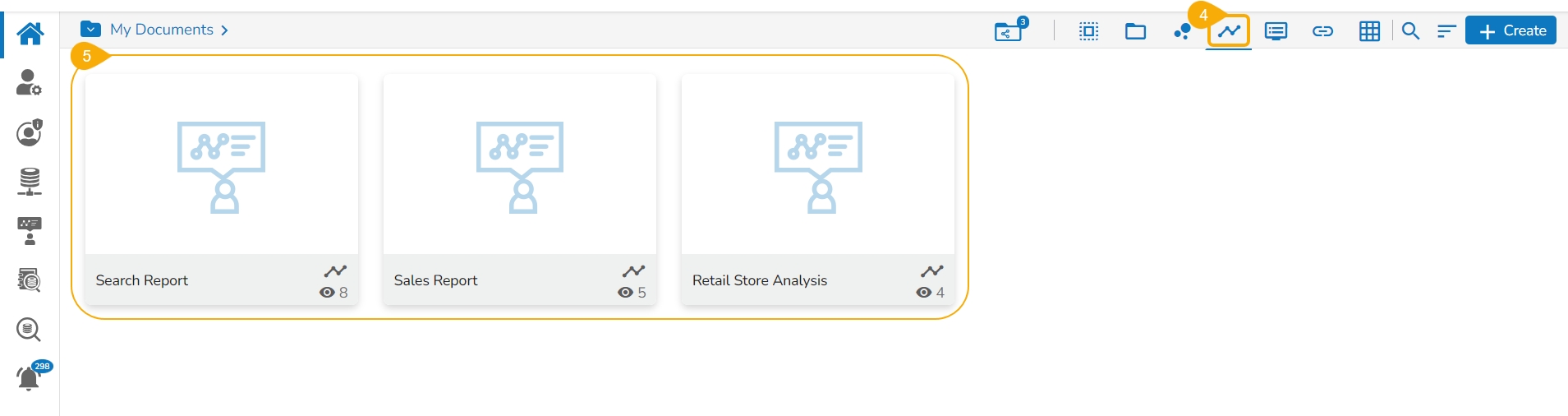The image size is (1568, 416).
Task: Open user settings icon in sidebar
Action: pos(30,82)
